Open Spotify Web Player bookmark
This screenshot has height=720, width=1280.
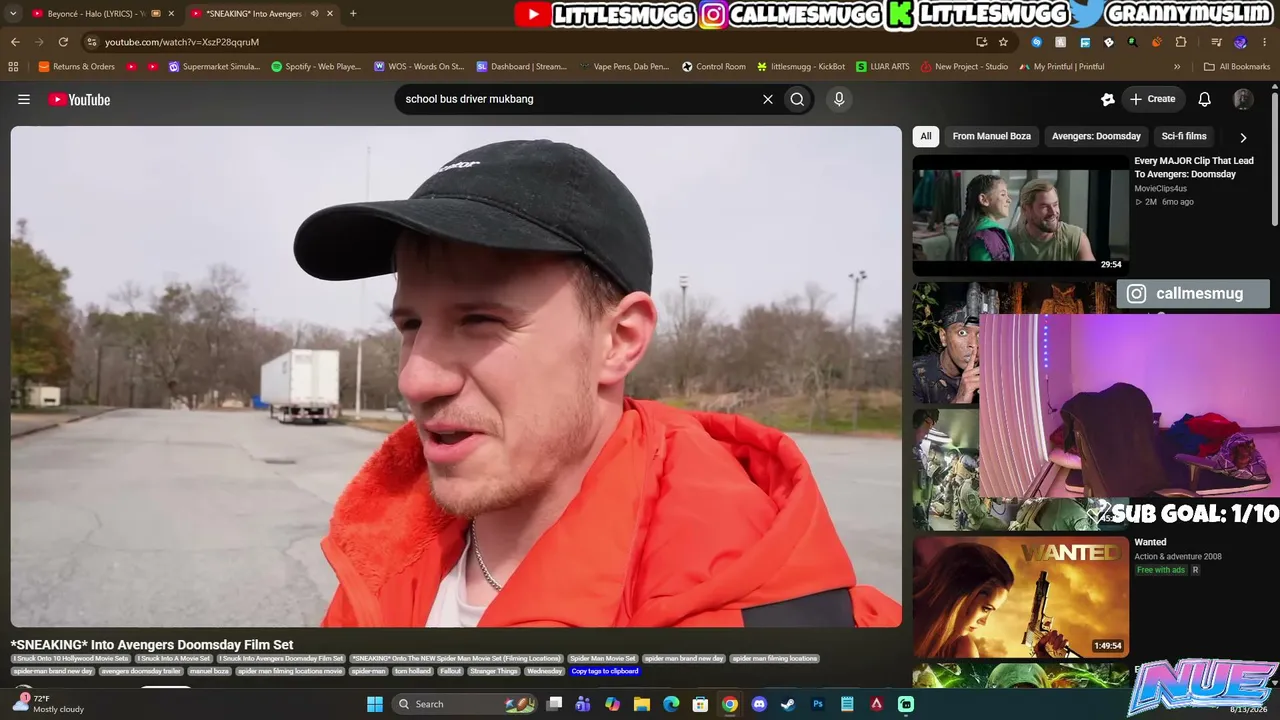(x=316, y=67)
